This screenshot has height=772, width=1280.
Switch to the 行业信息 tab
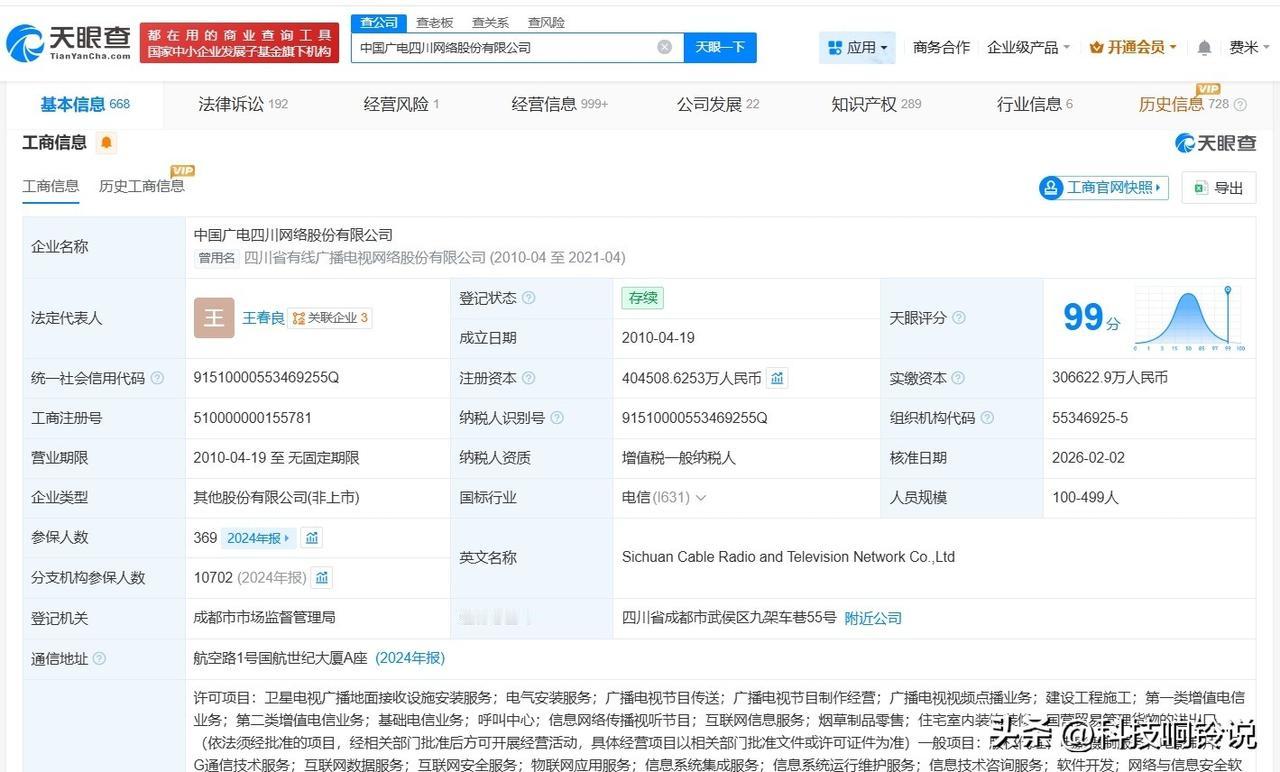[1035, 104]
